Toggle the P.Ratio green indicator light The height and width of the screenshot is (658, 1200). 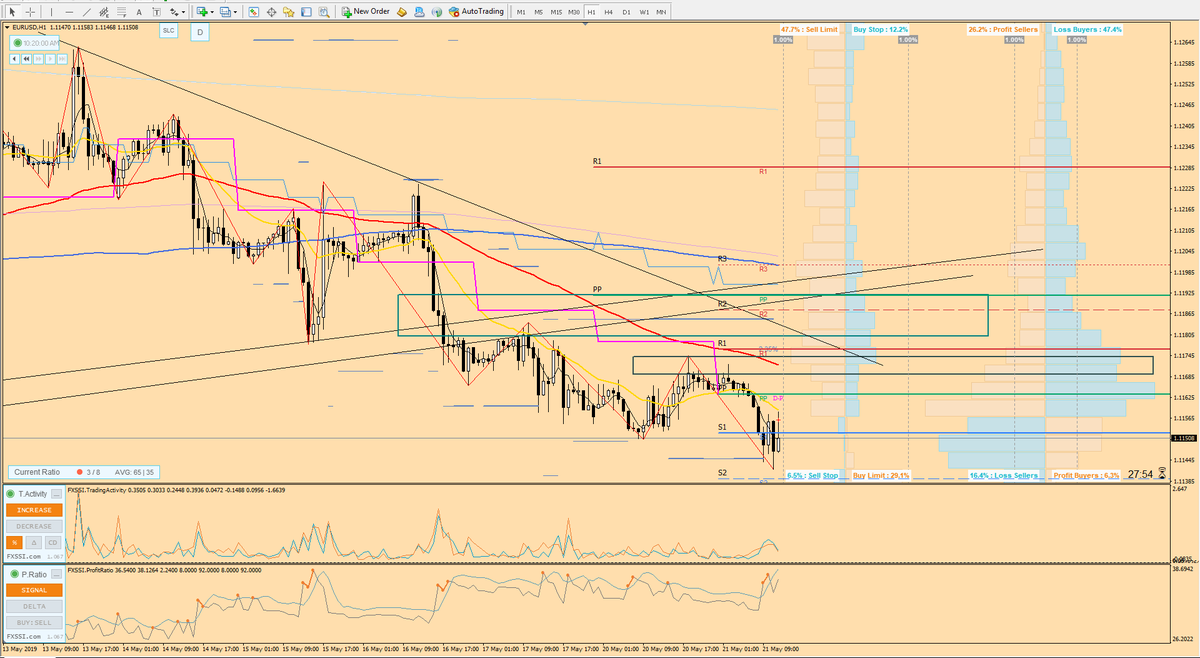(x=14, y=574)
